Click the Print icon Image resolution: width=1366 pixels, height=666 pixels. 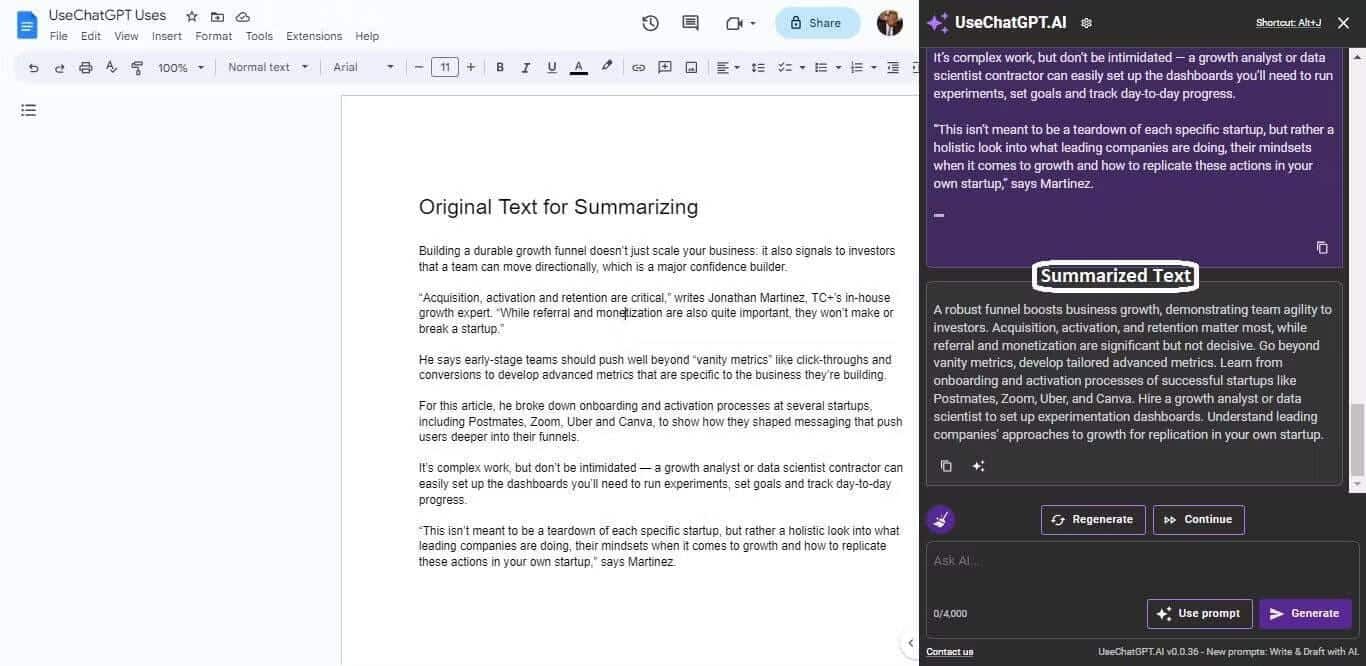click(x=86, y=67)
